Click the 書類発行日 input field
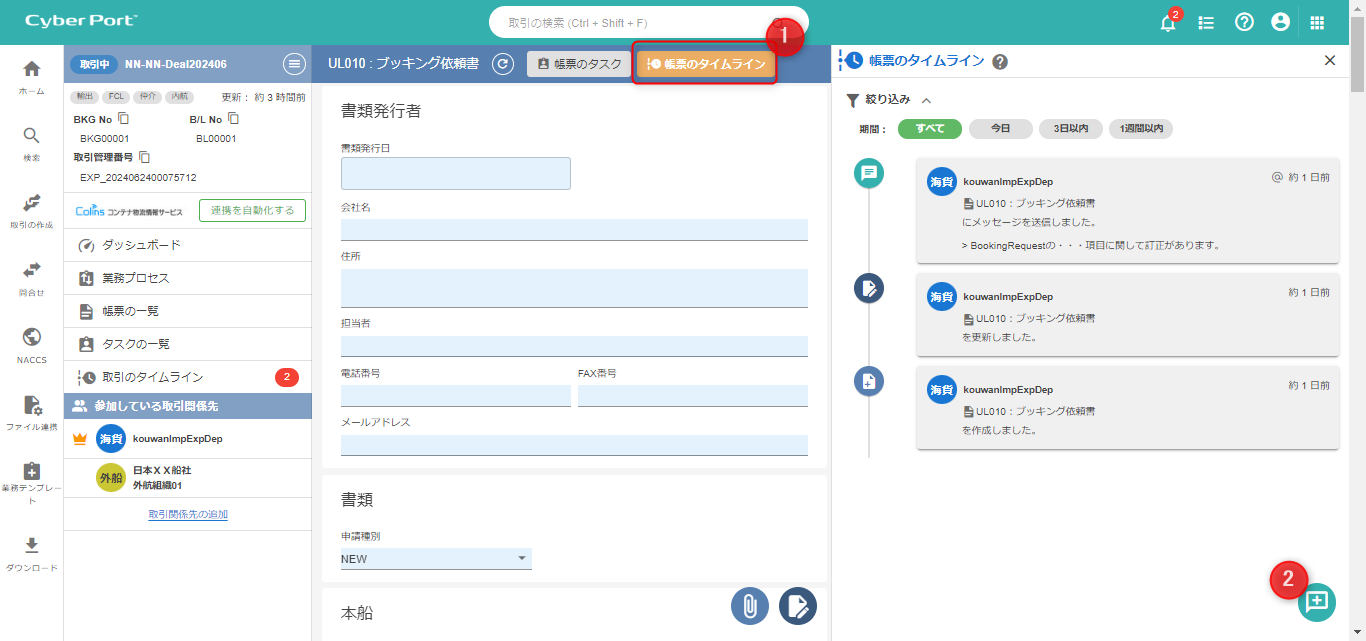The image size is (1366, 641). 455,173
